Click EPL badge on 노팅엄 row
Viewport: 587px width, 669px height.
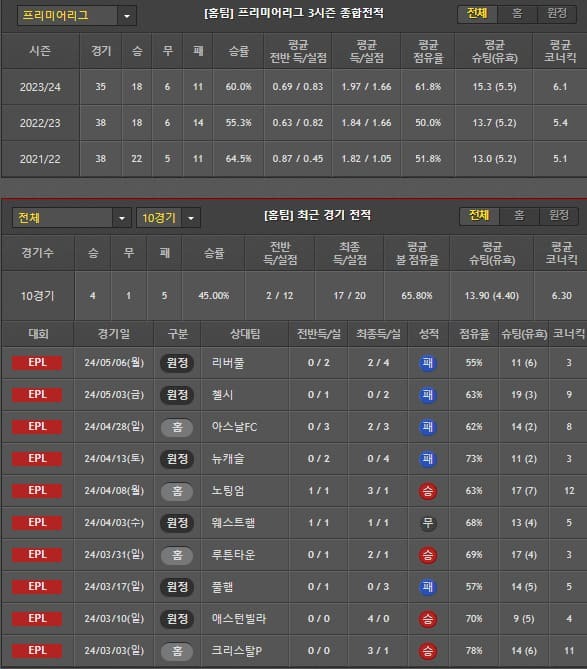coord(37,491)
